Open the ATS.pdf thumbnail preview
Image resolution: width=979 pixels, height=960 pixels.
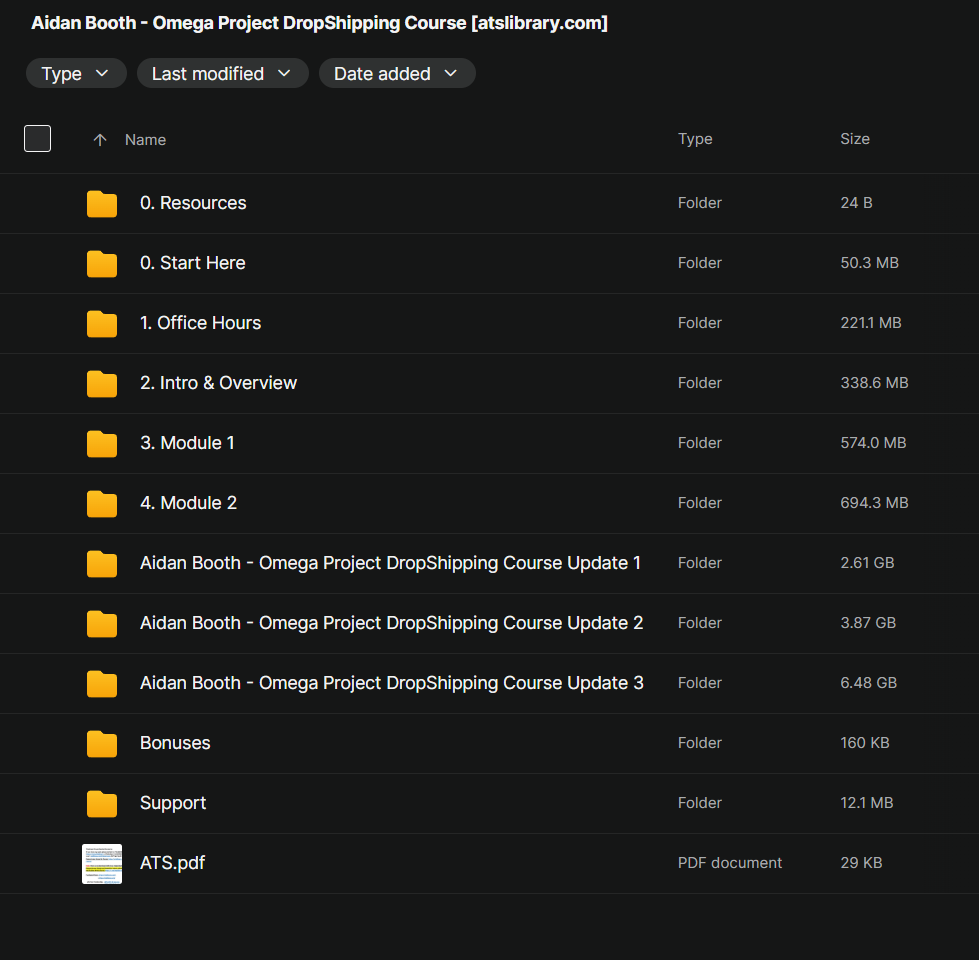[102, 864]
